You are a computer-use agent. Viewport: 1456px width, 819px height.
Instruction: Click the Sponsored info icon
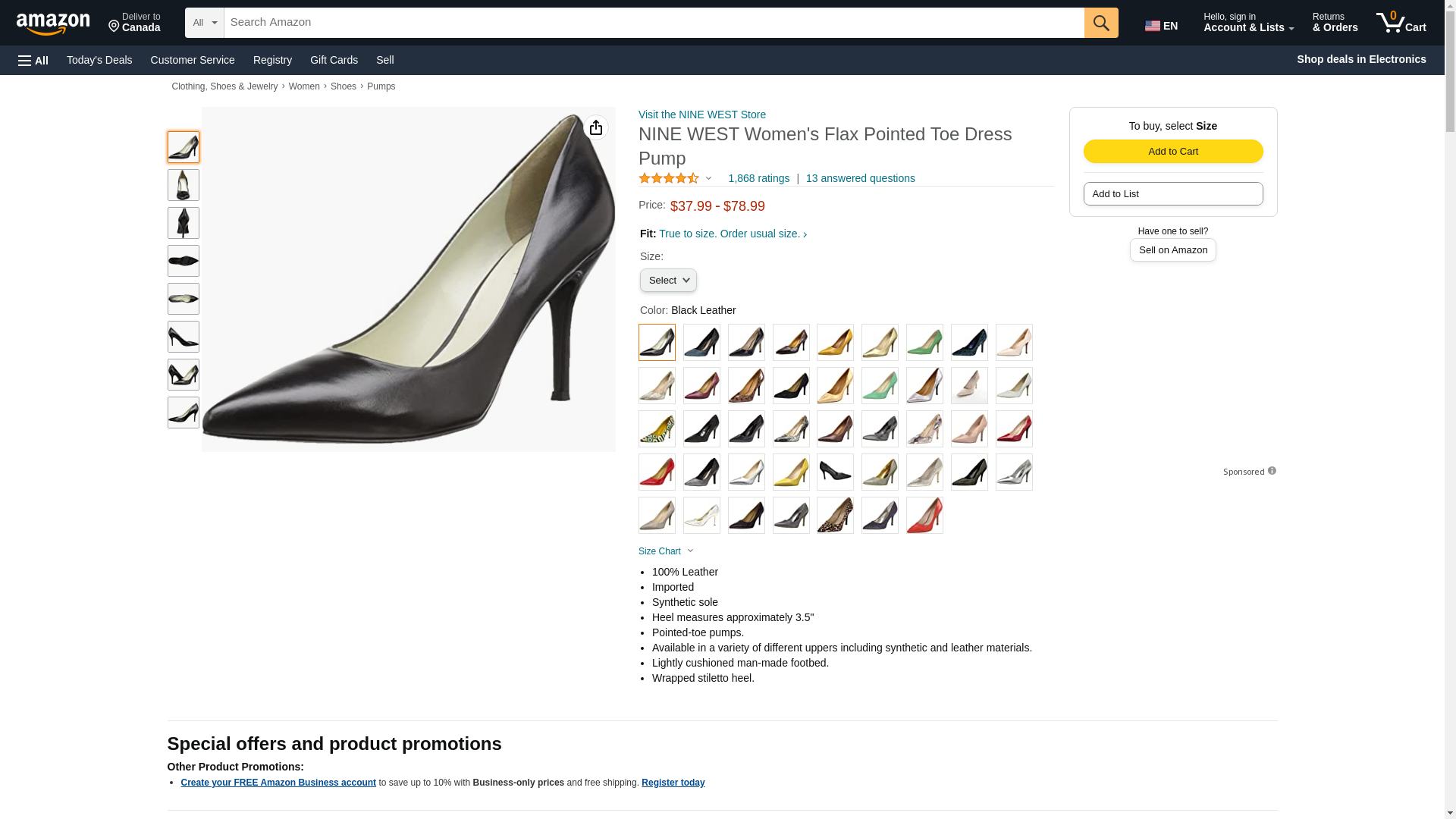point(1272,471)
